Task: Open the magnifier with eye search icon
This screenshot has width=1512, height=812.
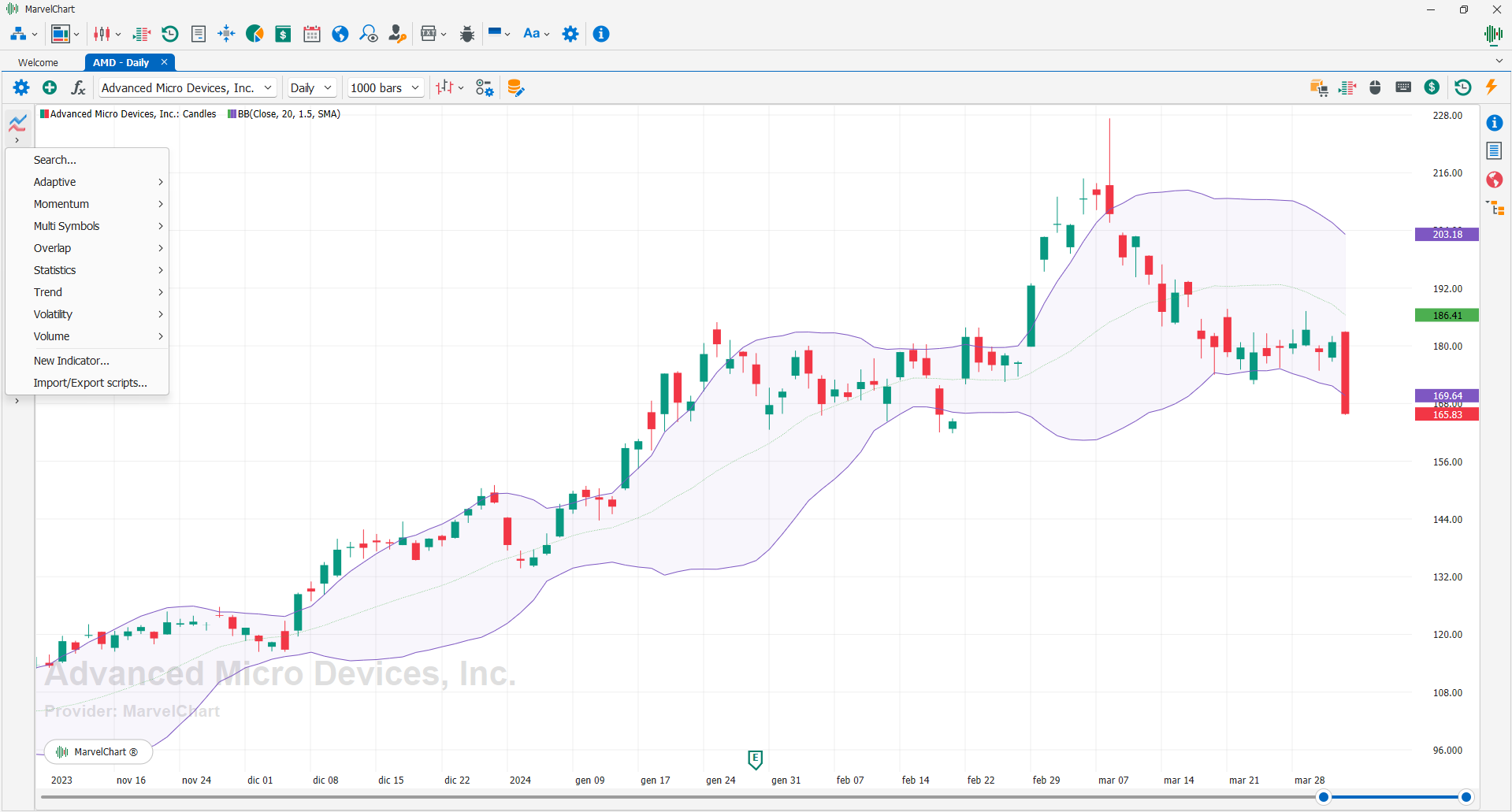Action: coord(369,34)
